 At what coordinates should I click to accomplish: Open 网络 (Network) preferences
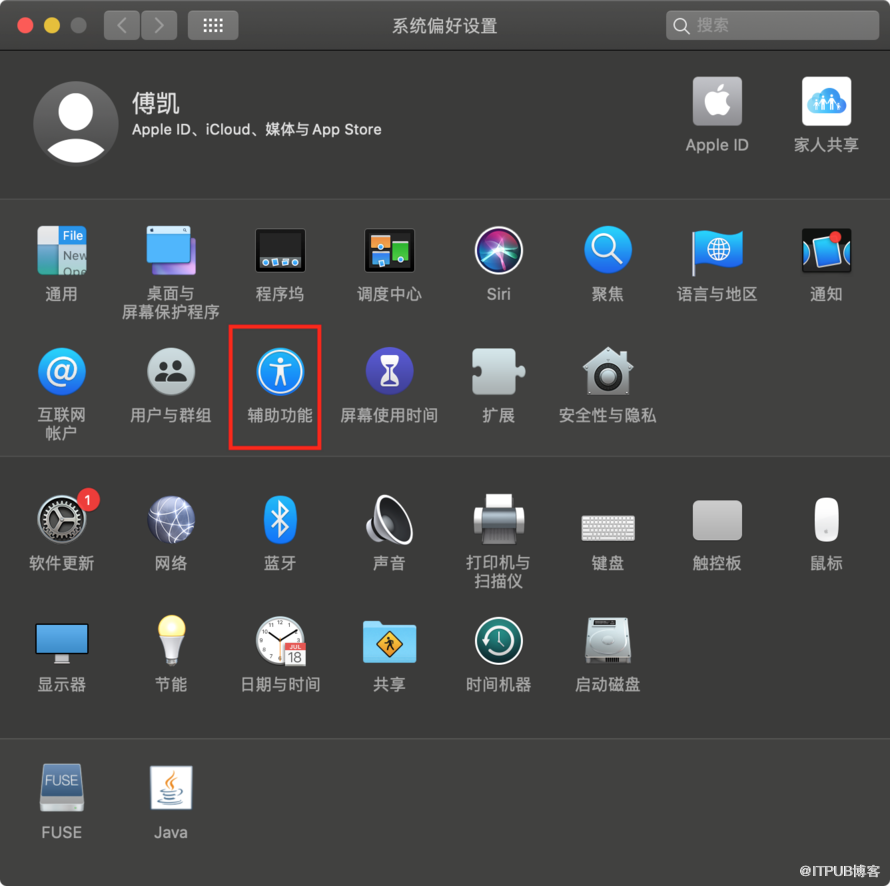coord(171,519)
